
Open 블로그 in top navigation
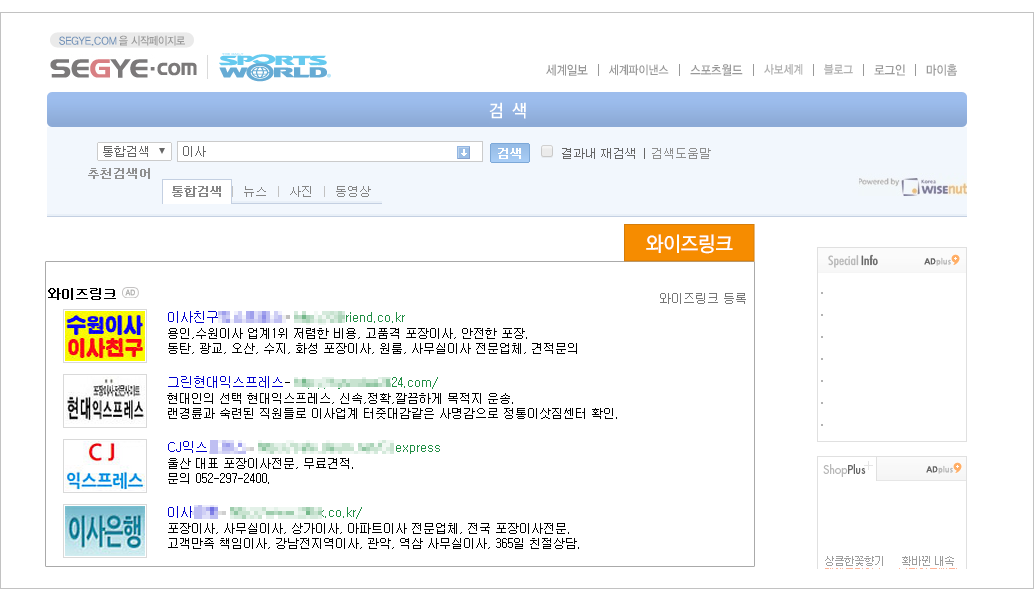click(838, 70)
